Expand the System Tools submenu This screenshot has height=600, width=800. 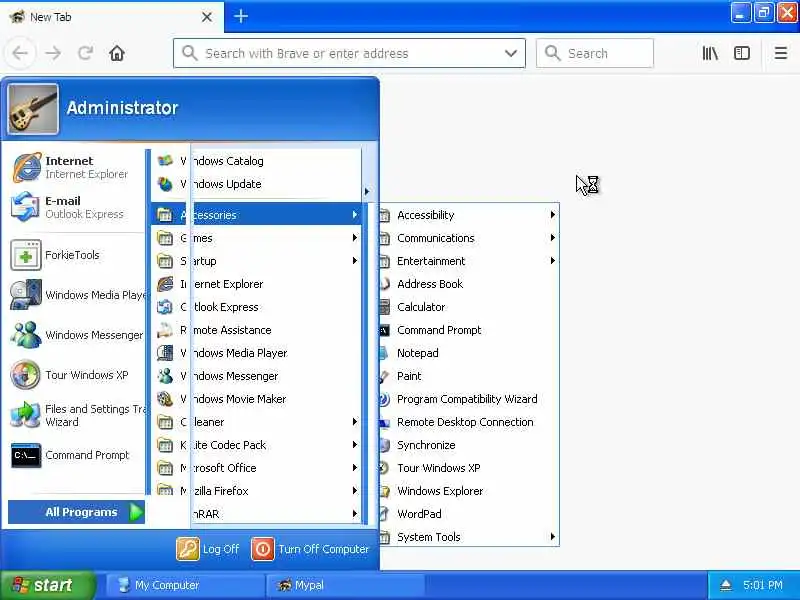[469, 536]
